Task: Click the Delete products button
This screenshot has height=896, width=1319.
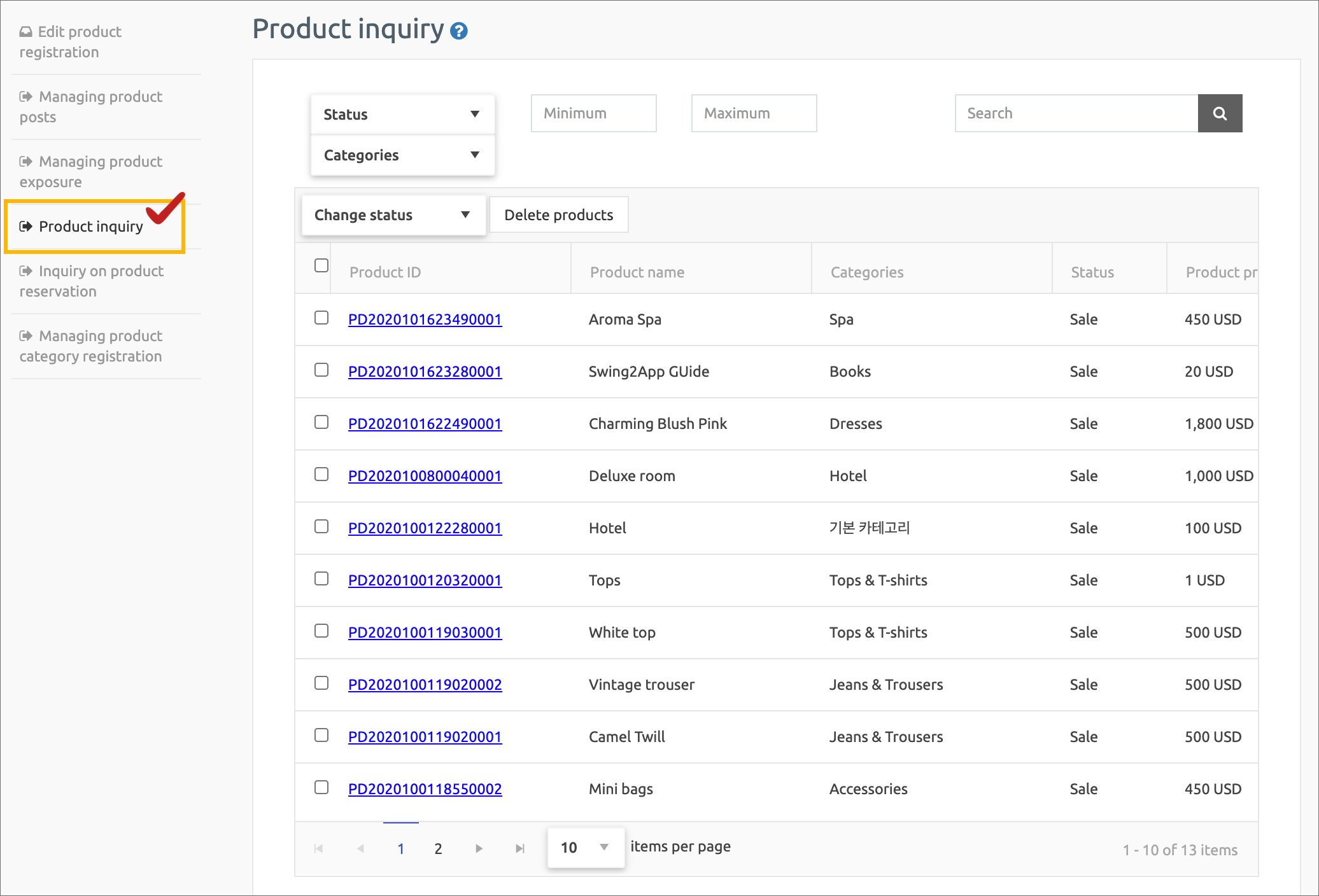Action: (x=558, y=215)
